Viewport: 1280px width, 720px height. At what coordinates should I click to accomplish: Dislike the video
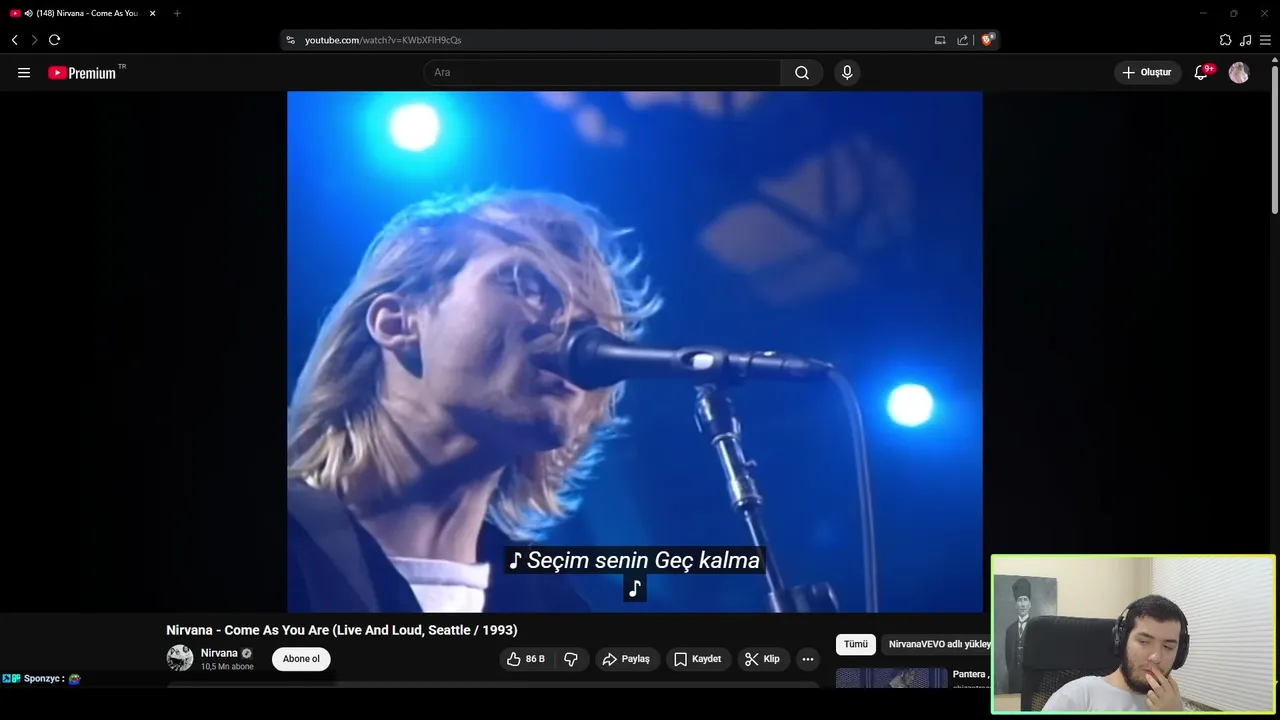pyautogui.click(x=571, y=659)
